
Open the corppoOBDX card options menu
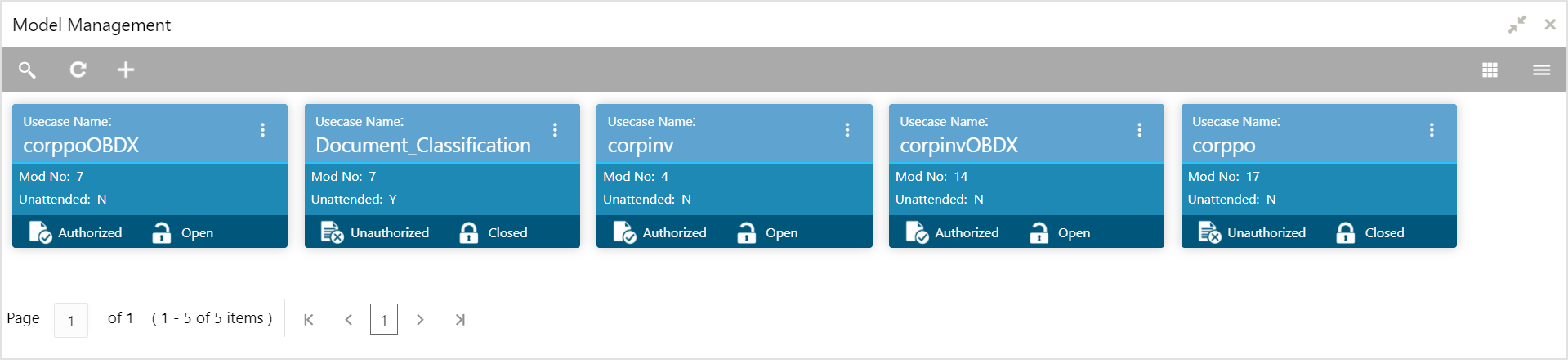point(262,129)
